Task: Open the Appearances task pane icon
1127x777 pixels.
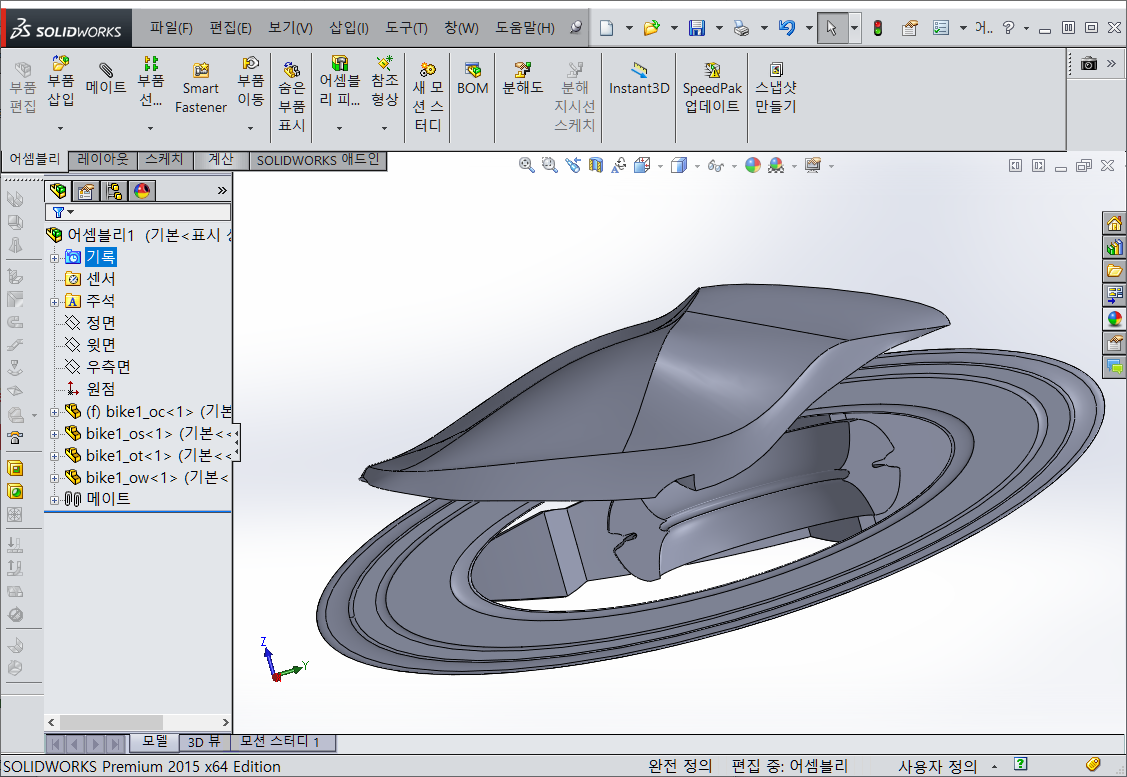Action: tap(1114, 318)
